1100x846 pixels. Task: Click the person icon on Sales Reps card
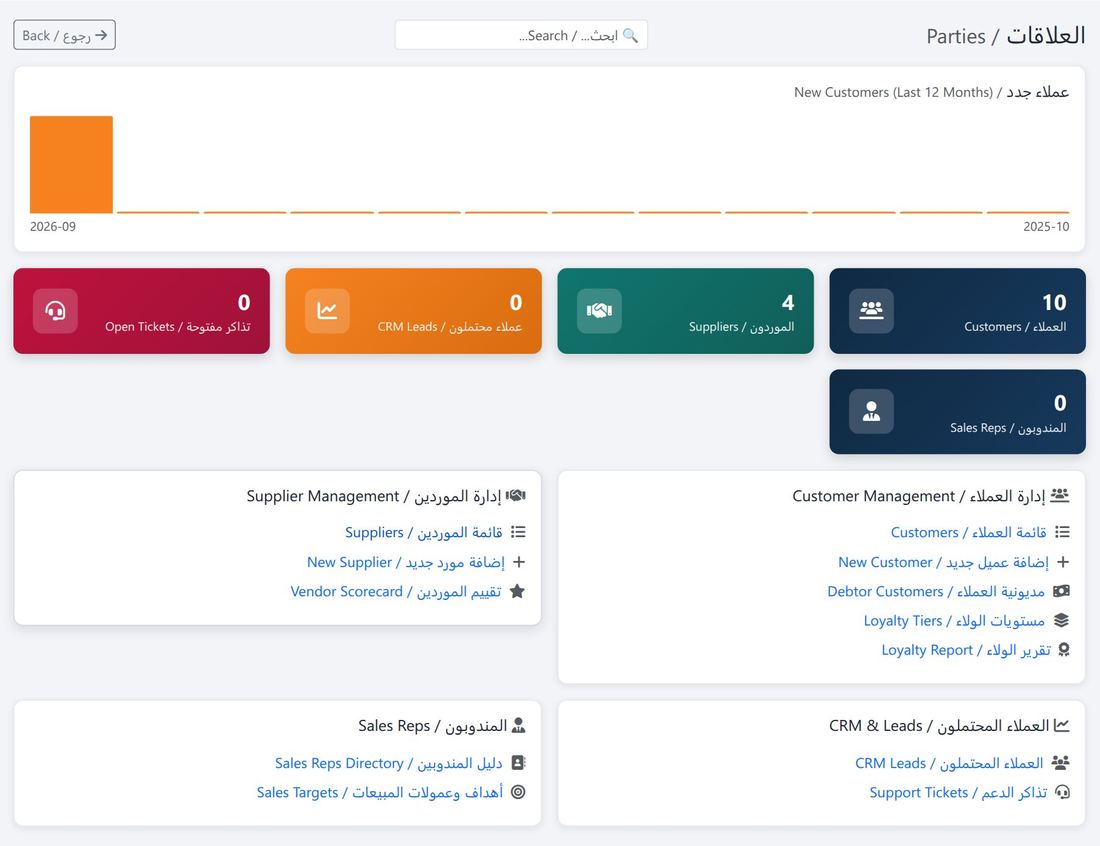click(871, 411)
